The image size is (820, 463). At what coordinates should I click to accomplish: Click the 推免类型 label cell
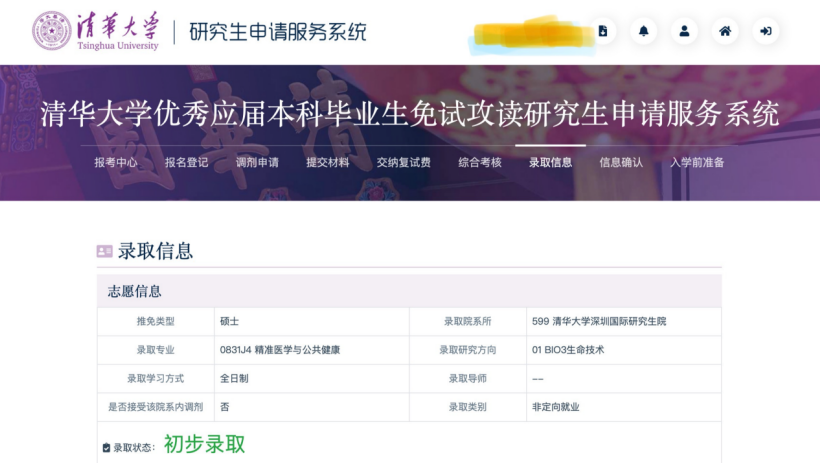(156, 321)
